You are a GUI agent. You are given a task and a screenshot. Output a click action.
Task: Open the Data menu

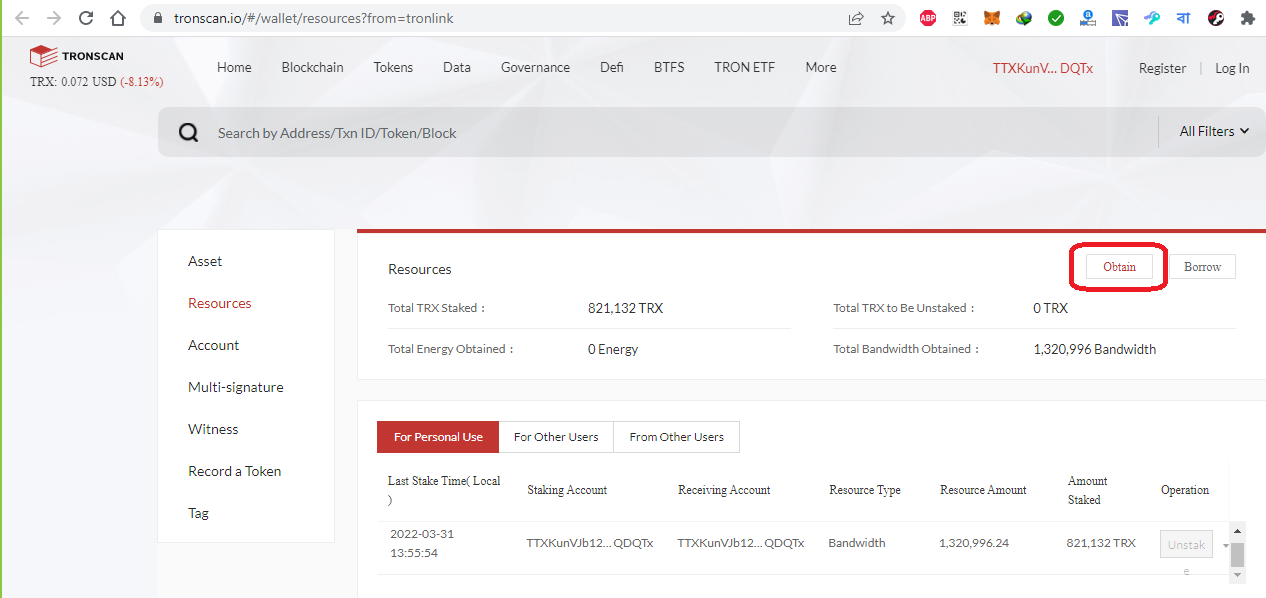(457, 67)
